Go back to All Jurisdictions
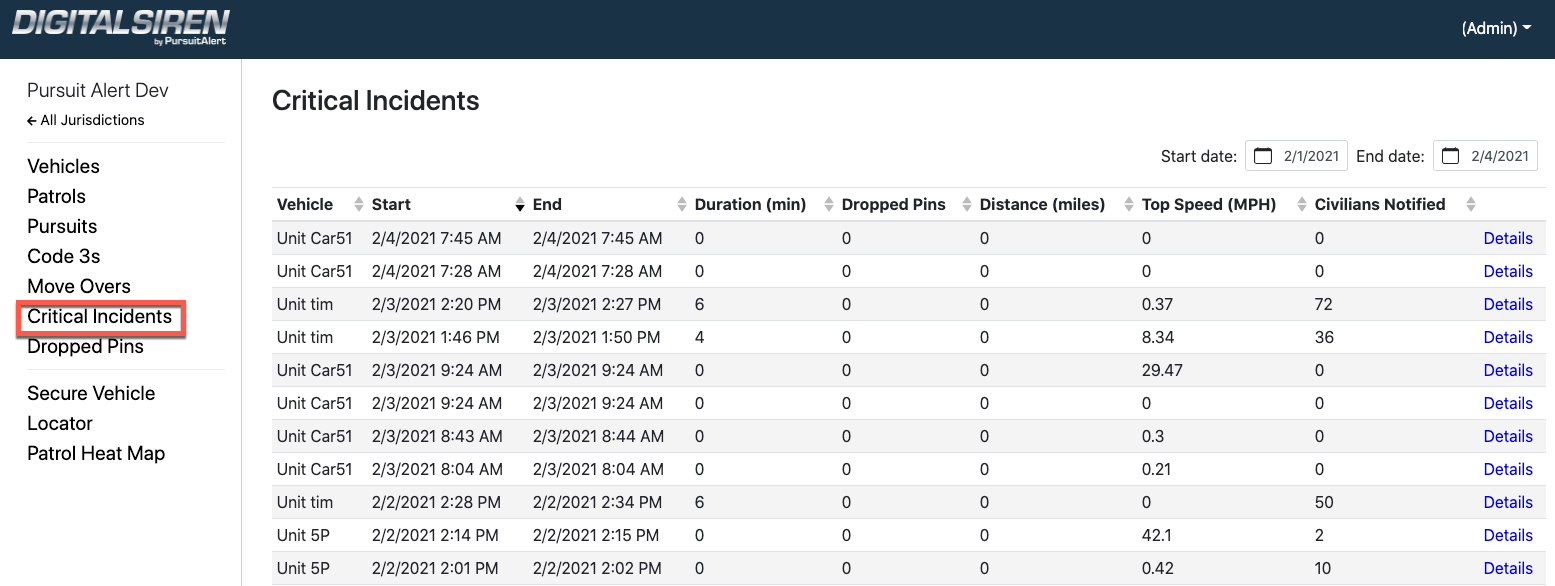This screenshot has width=1555, height=586. (86, 120)
